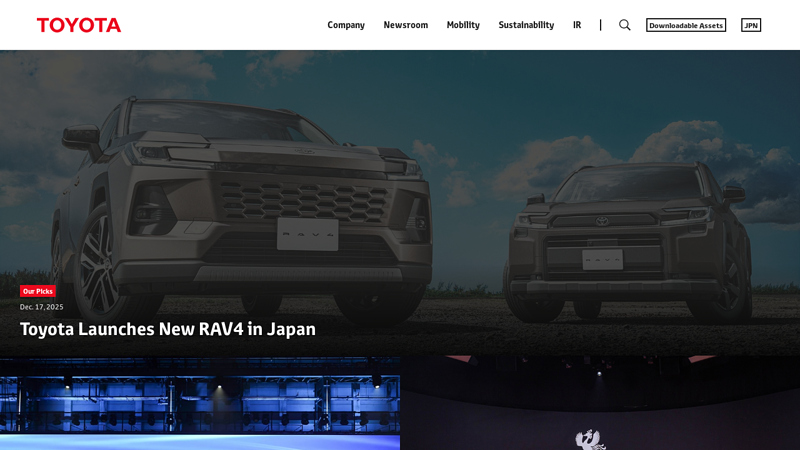The width and height of the screenshot is (800, 450).
Task: Open the Company menu
Action: click(x=346, y=25)
